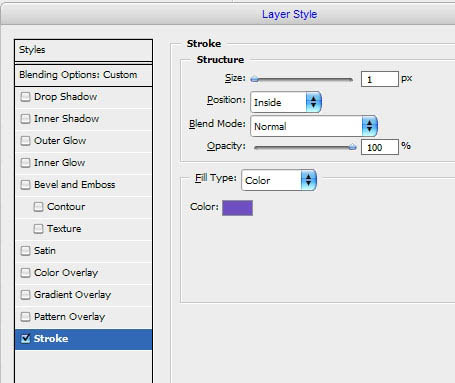Open the Position dropdown showing Inside
This screenshot has width=455, height=383.
tap(286, 102)
